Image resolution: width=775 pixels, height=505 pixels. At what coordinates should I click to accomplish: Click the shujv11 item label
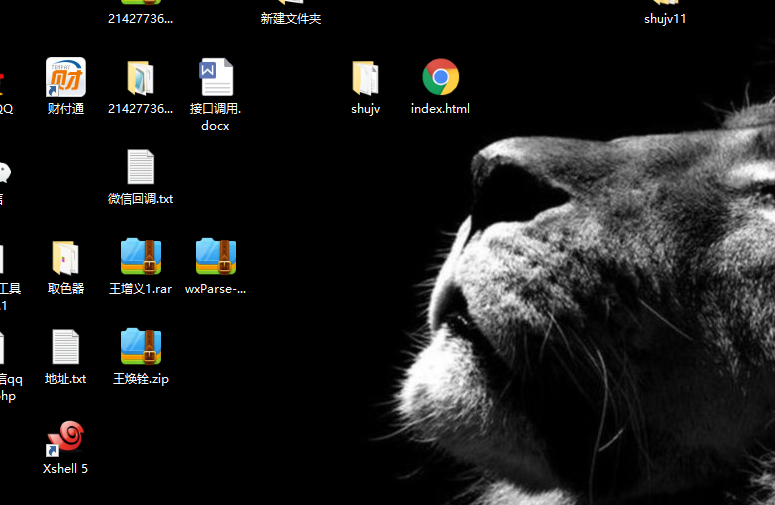665,18
